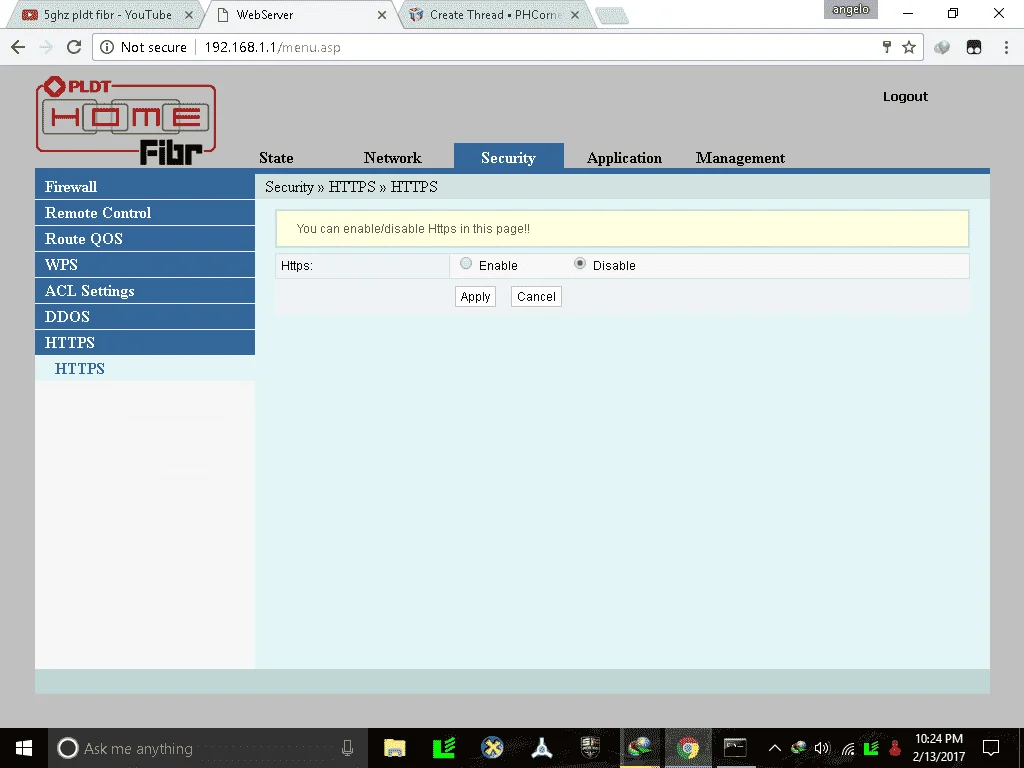Open the WPS sidebar section

pyautogui.click(x=145, y=264)
